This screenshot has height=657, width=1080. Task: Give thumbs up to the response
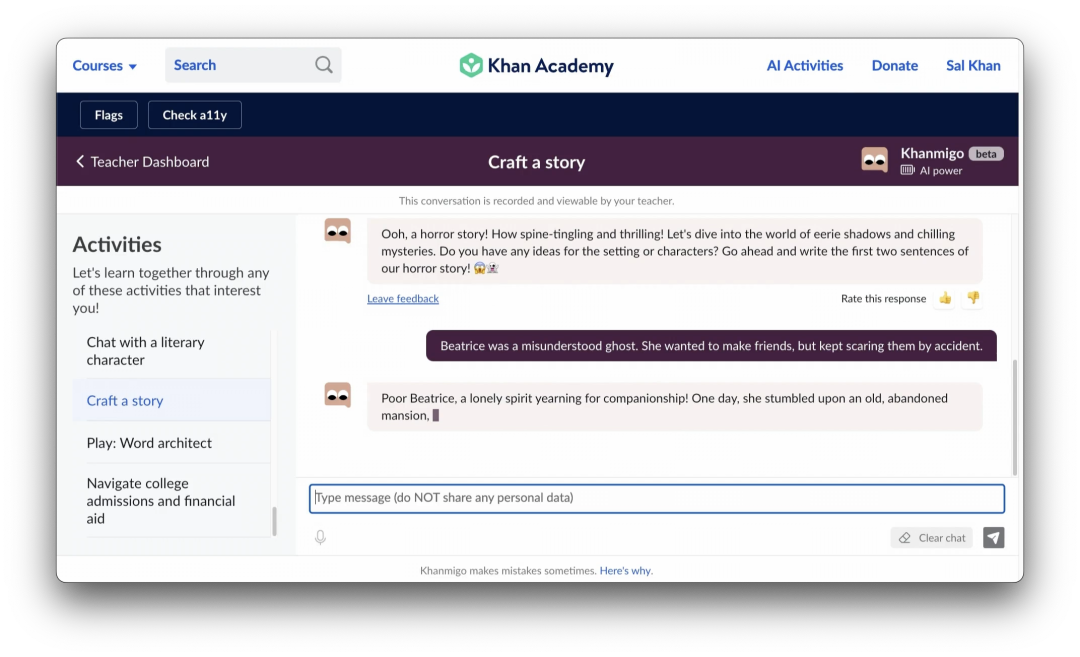945,298
